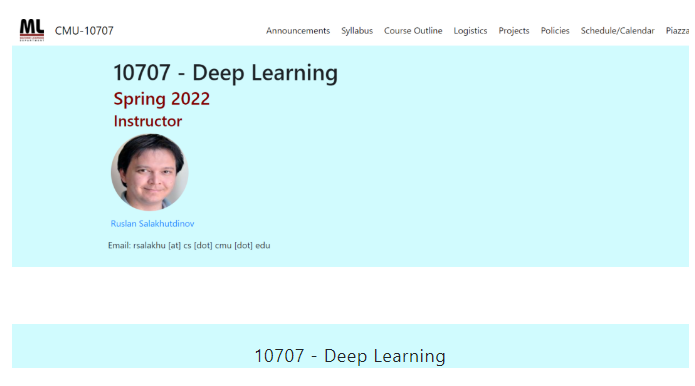Click the white gap between the two blue banners
This screenshot has width=695, height=386.
[x=350, y=296]
